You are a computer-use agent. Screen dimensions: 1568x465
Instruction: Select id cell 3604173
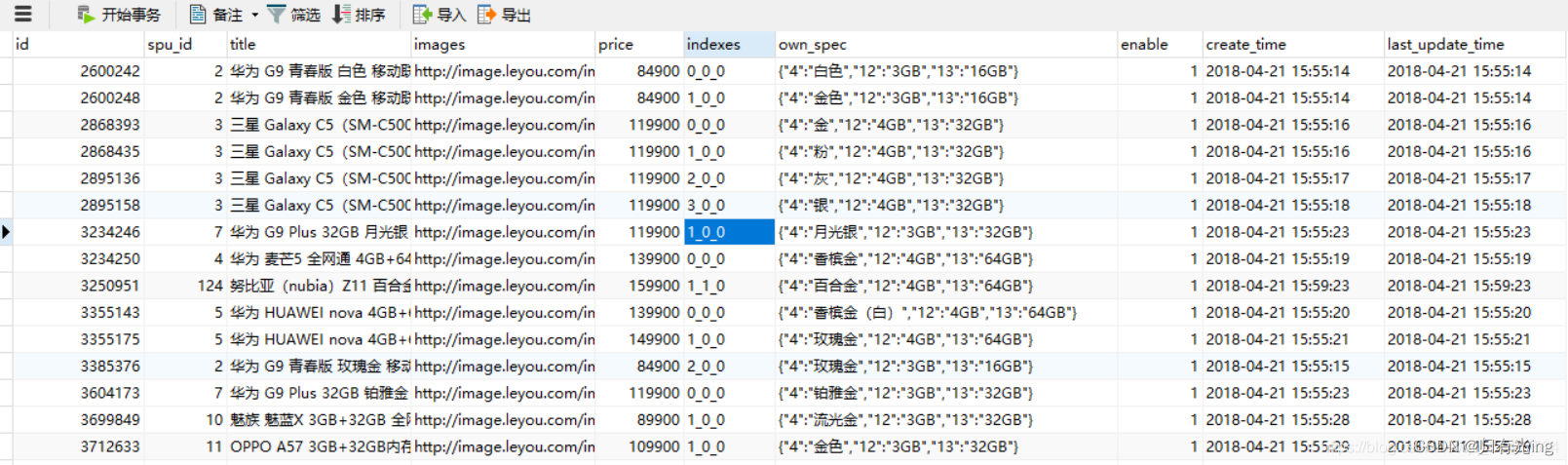79,393
